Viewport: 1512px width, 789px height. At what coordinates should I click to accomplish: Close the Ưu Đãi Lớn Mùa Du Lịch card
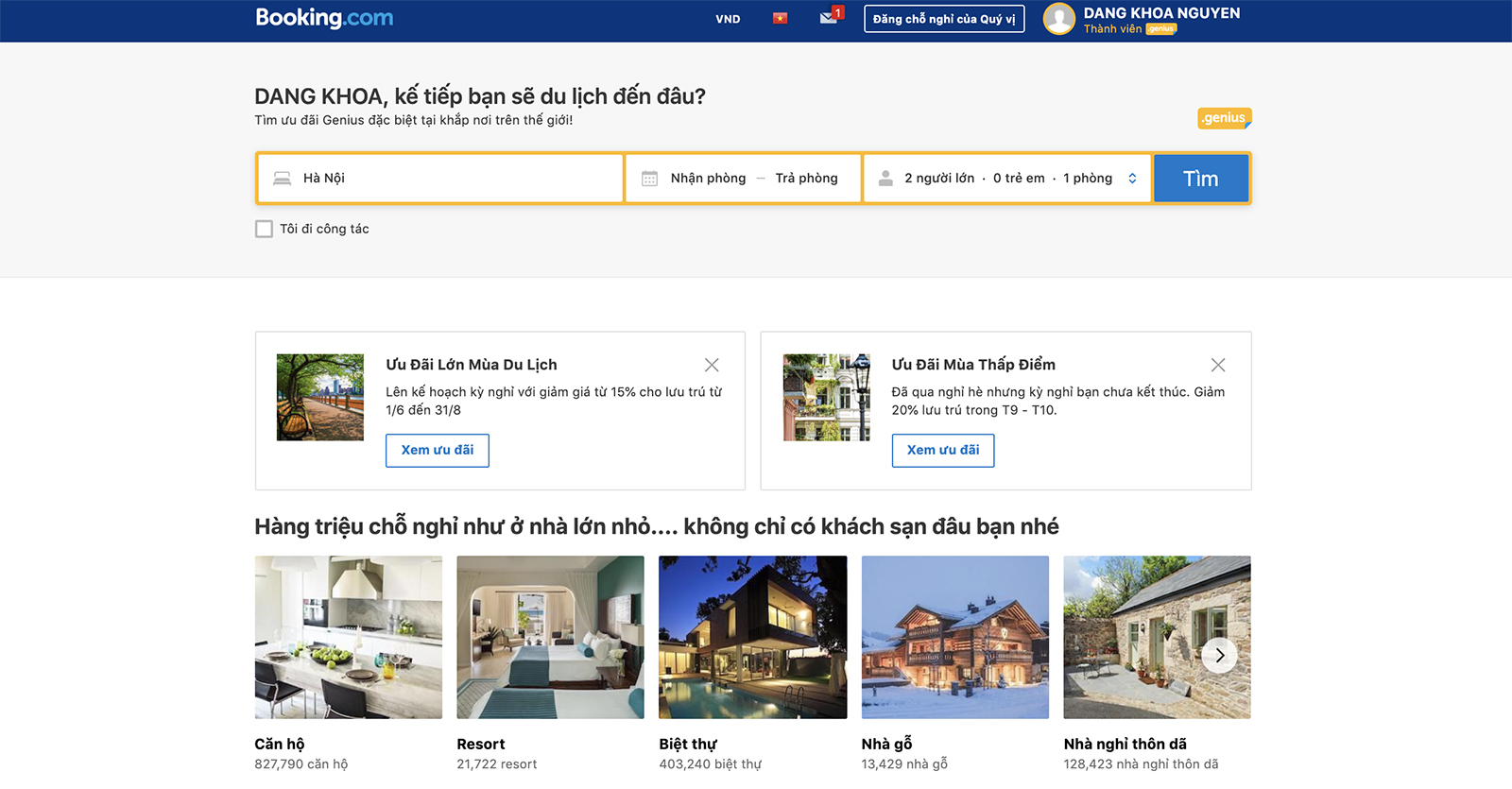pos(712,365)
